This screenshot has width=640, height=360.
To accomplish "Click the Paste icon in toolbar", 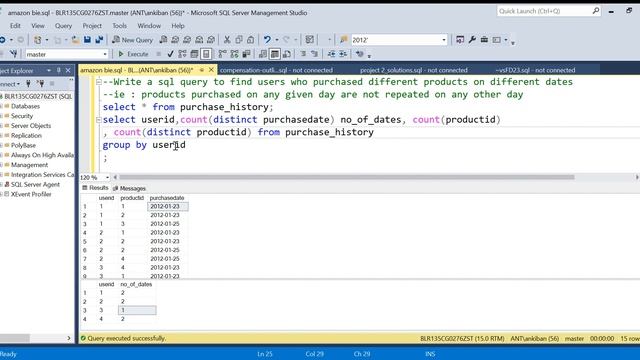I will tap(251, 40).
